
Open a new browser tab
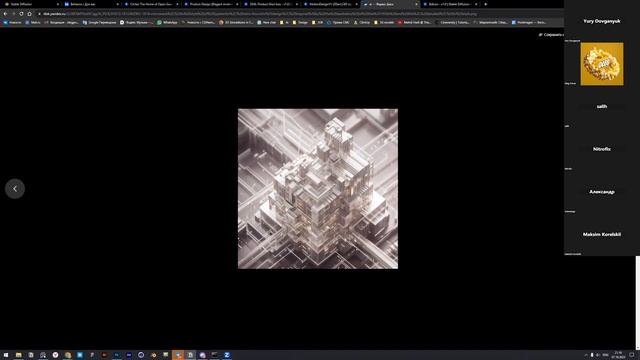(x=485, y=4)
